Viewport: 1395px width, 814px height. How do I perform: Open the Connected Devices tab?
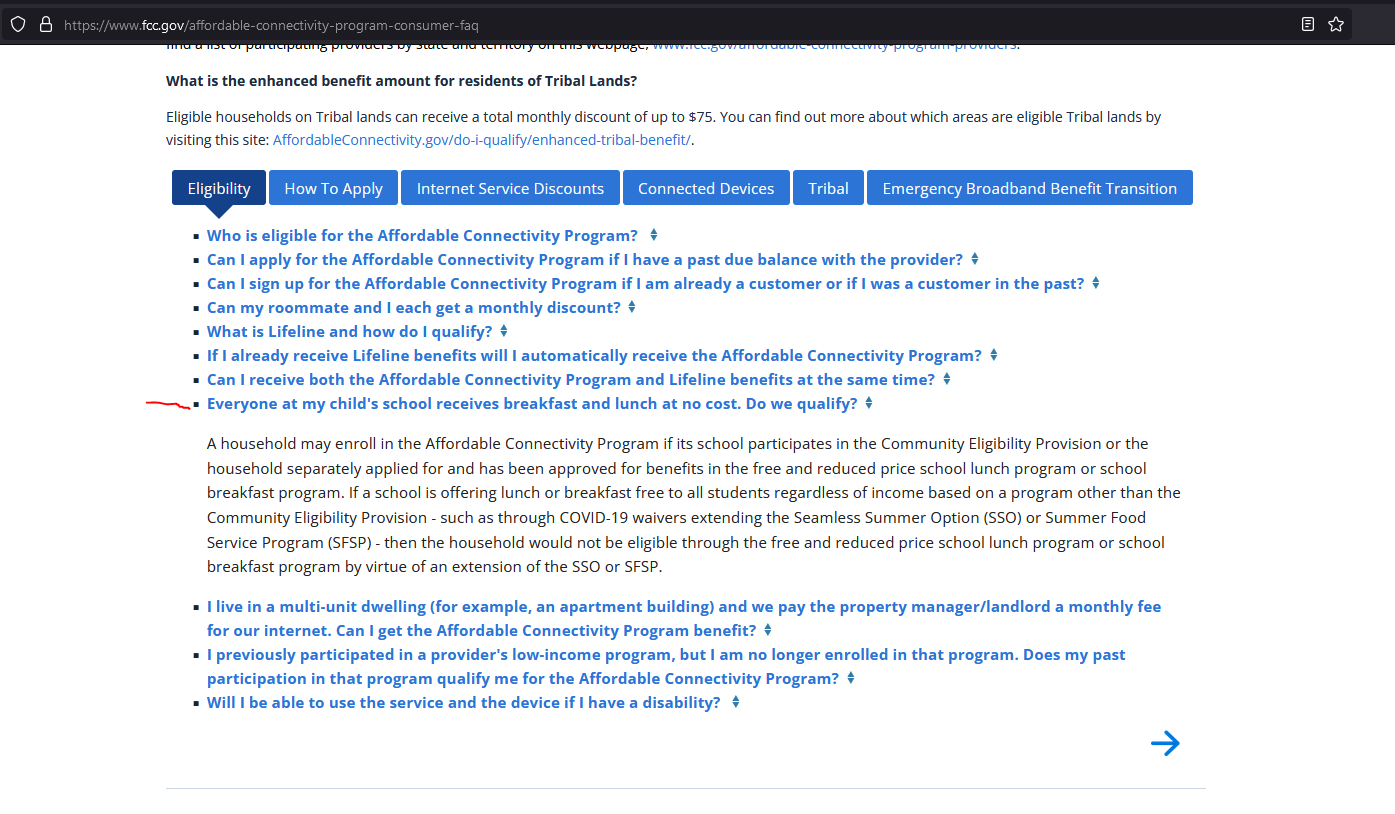(706, 188)
